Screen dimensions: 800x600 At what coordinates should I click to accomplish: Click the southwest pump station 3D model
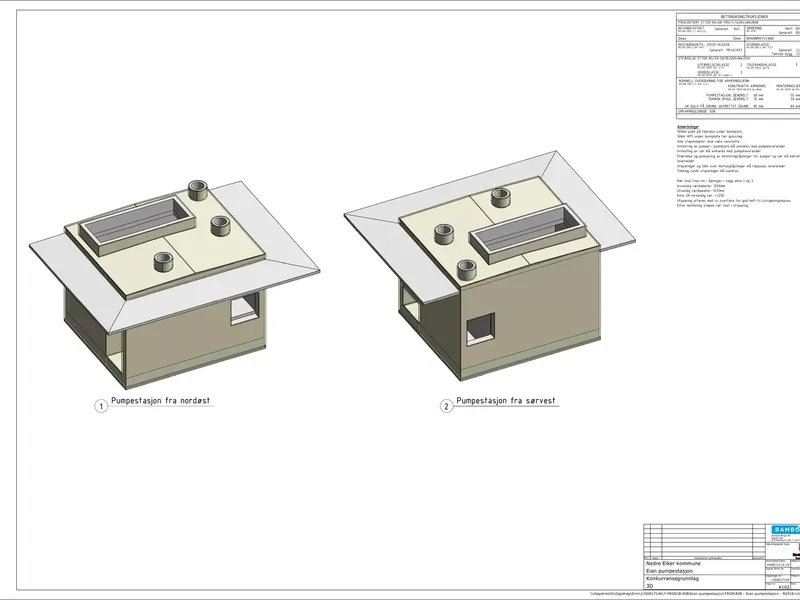click(x=490, y=266)
